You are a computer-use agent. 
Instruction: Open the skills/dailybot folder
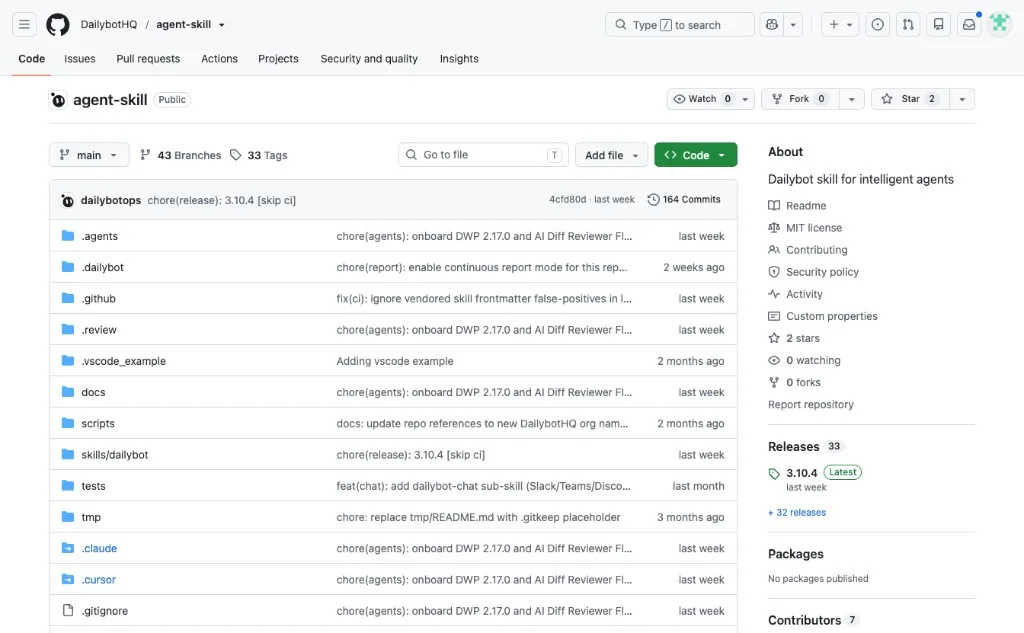click(x=115, y=455)
